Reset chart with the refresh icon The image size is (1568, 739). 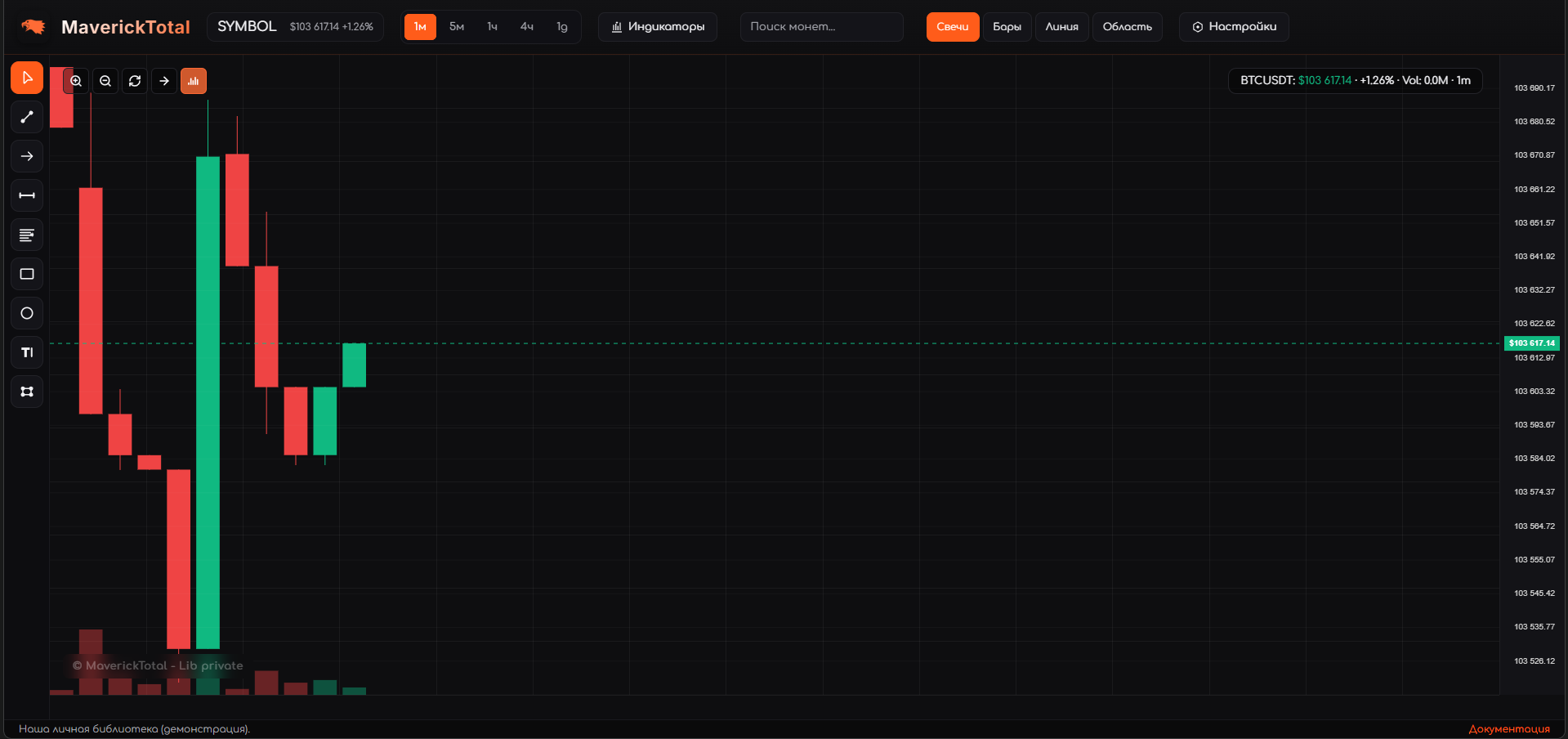(x=135, y=81)
